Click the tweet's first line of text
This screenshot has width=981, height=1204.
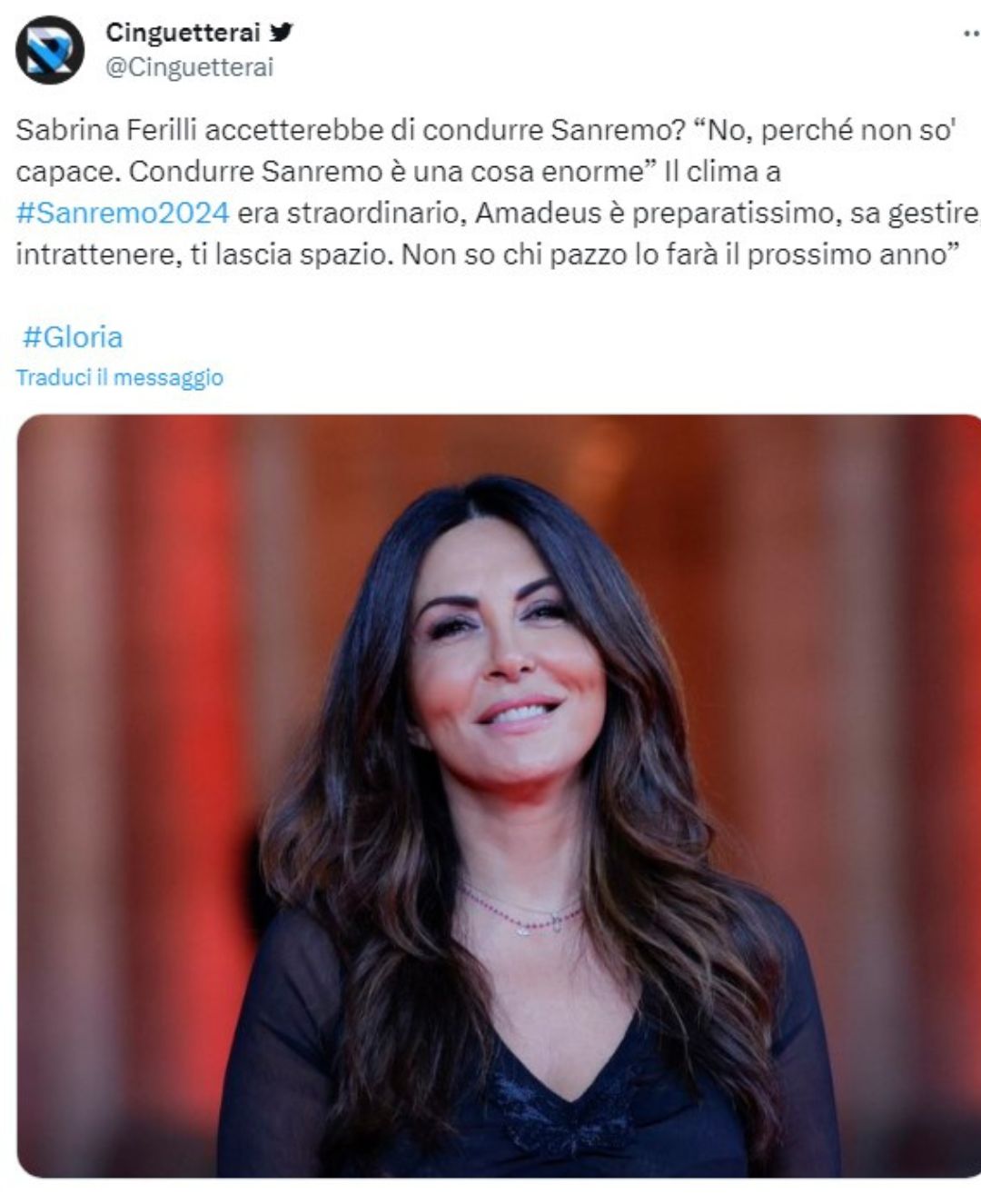point(486,130)
